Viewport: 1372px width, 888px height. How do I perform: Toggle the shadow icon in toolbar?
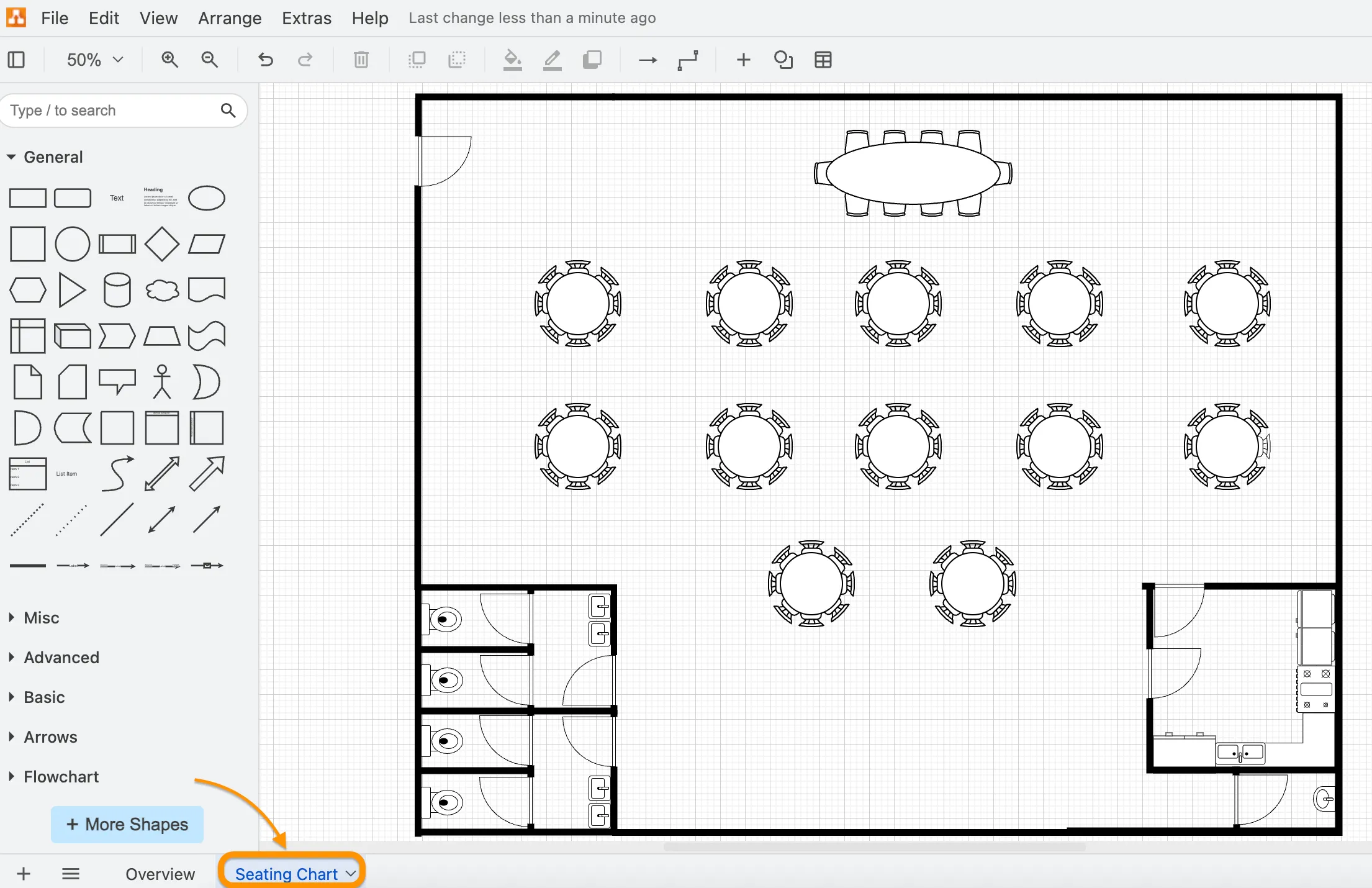592,60
